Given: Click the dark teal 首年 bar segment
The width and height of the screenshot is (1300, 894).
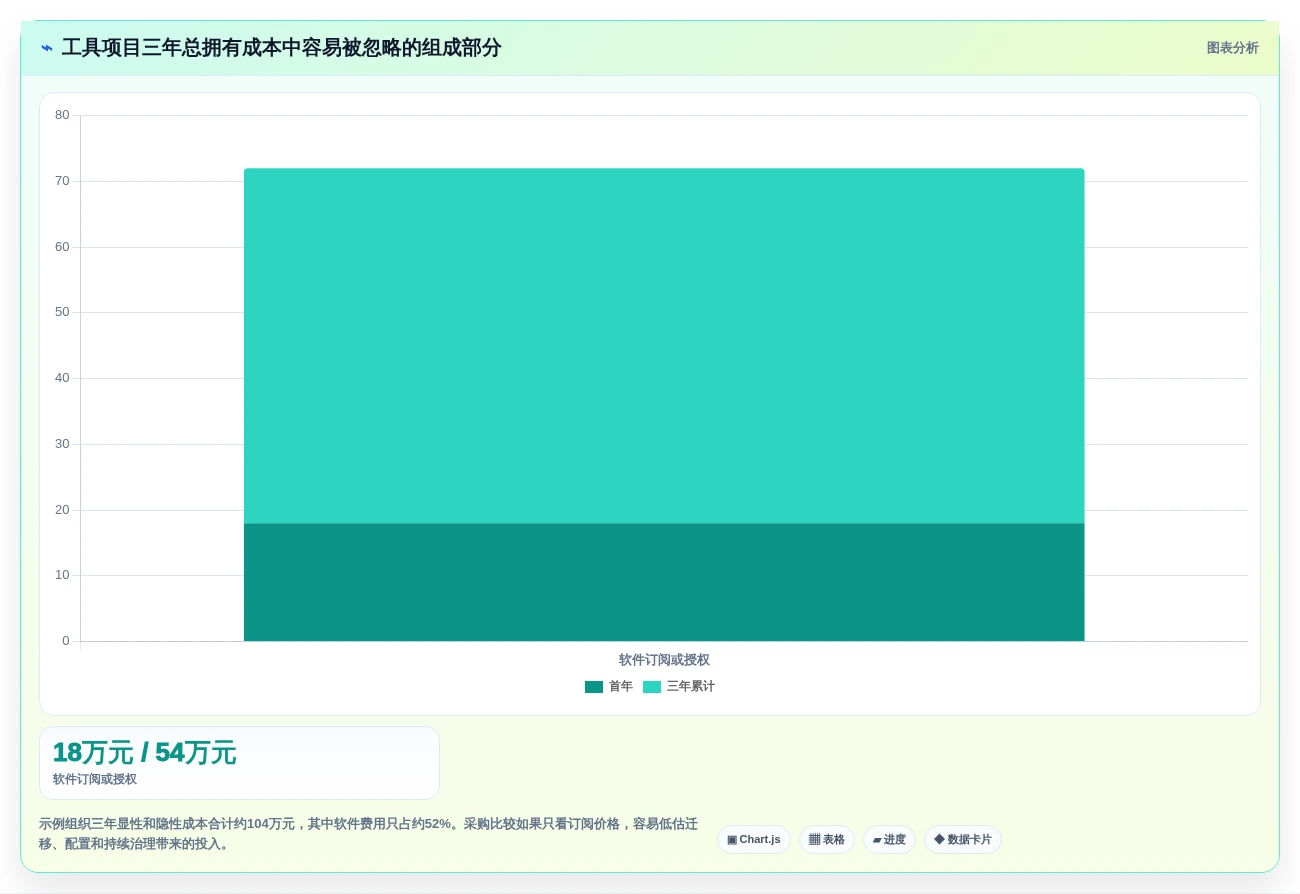Looking at the screenshot, I should pos(664,582).
